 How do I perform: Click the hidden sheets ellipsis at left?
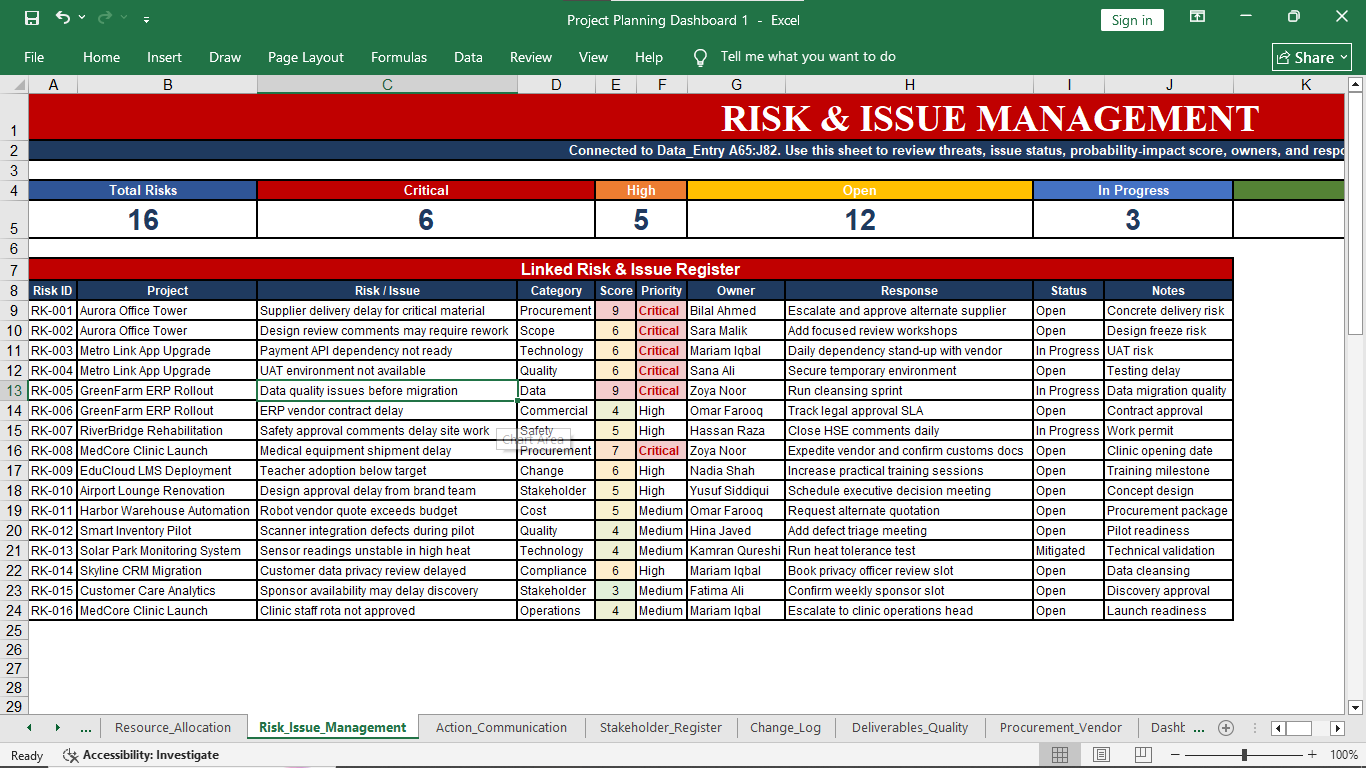86,728
